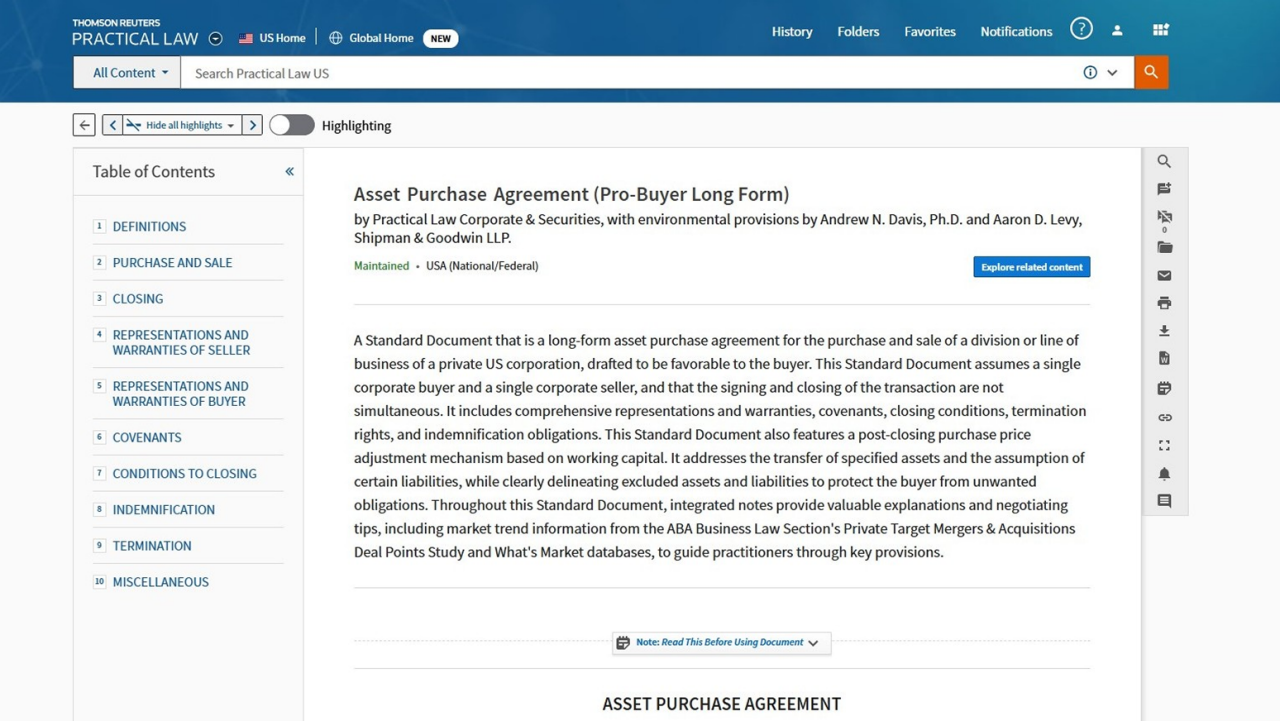Print the Asset Purchase Agreement document
This screenshot has width=1280, height=721.
coord(1164,302)
